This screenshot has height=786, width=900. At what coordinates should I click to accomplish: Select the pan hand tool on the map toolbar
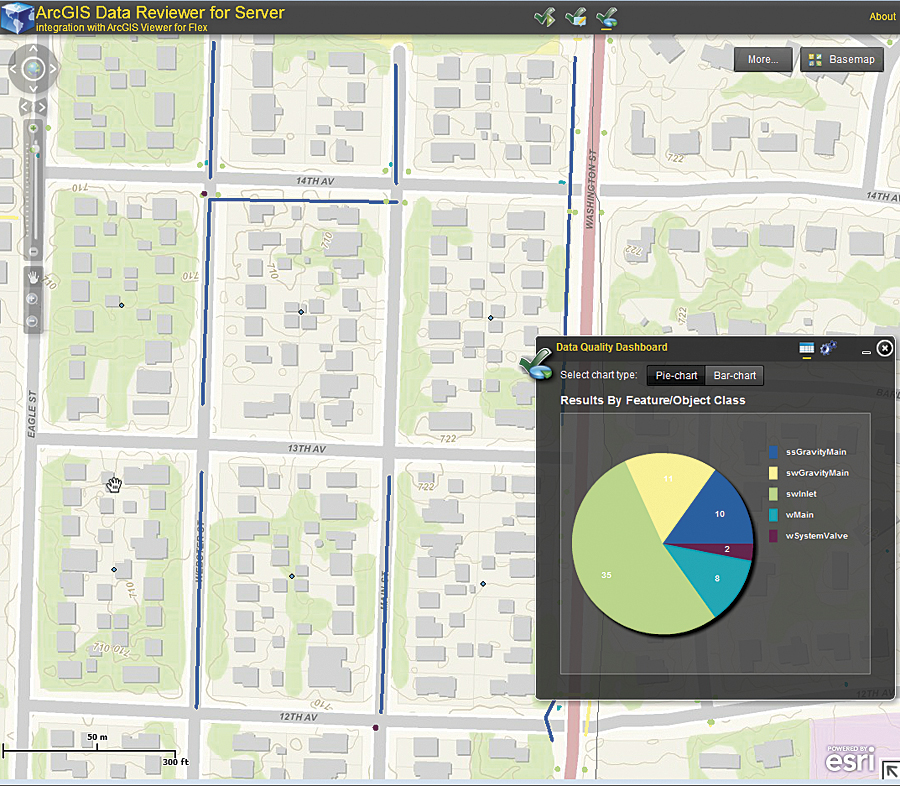tap(33, 277)
